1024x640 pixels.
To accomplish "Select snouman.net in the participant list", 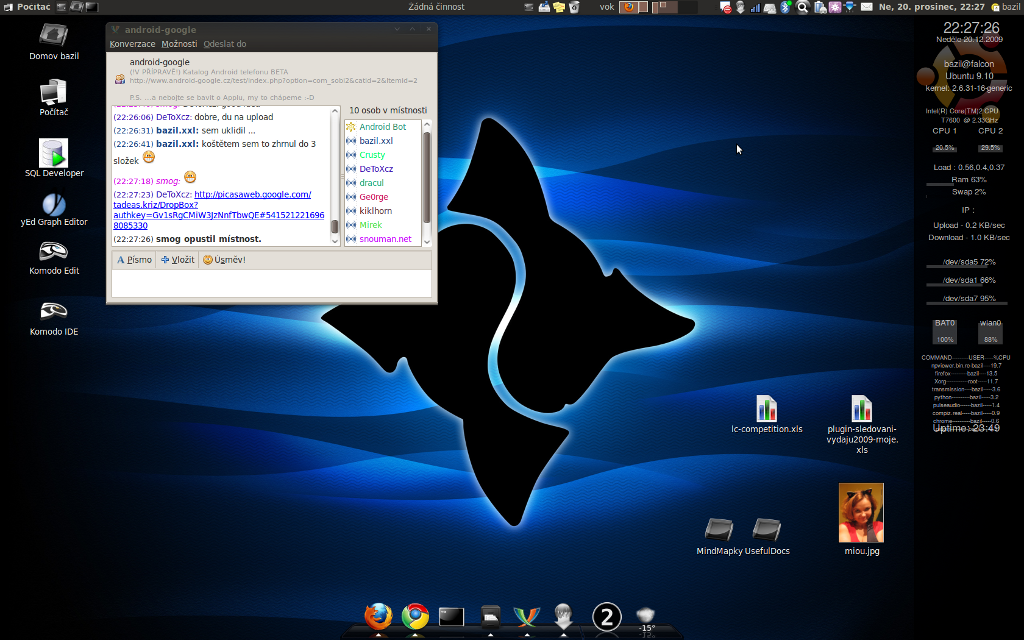I will tap(385, 239).
